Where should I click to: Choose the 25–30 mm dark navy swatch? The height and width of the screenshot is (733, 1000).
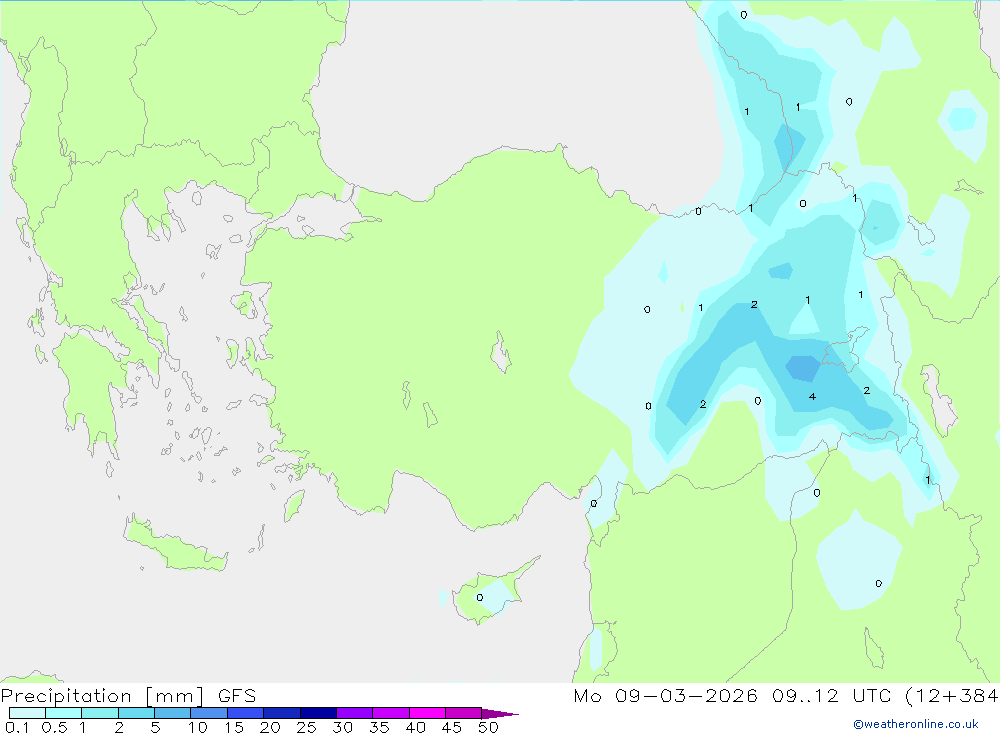[x=318, y=713]
